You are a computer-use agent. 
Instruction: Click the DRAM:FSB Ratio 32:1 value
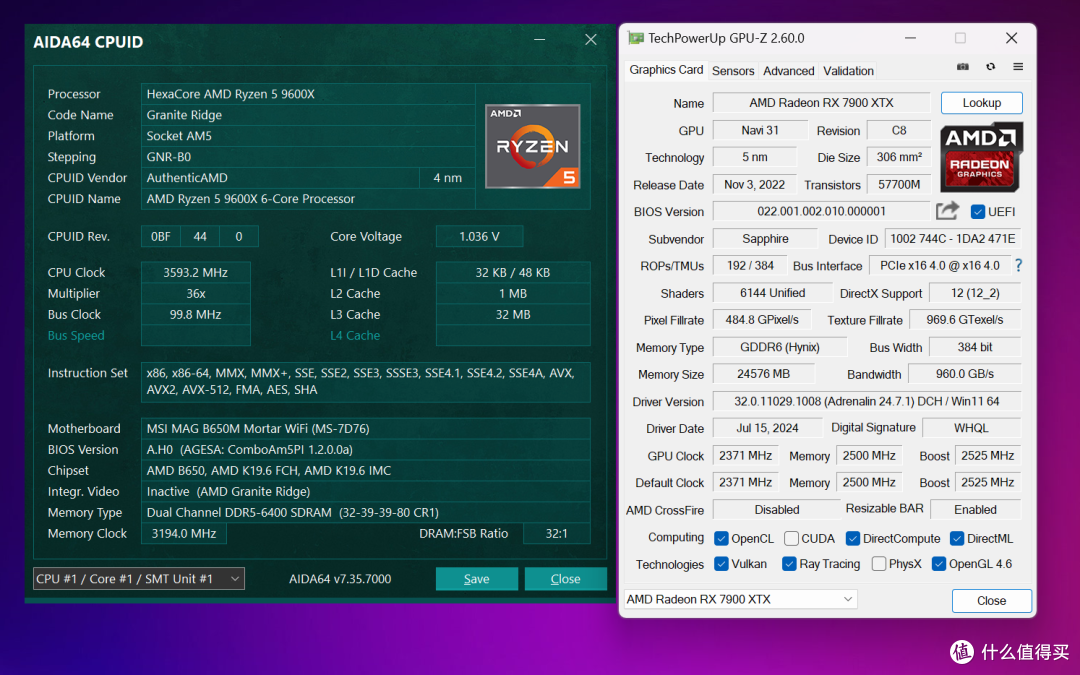pos(557,533)
